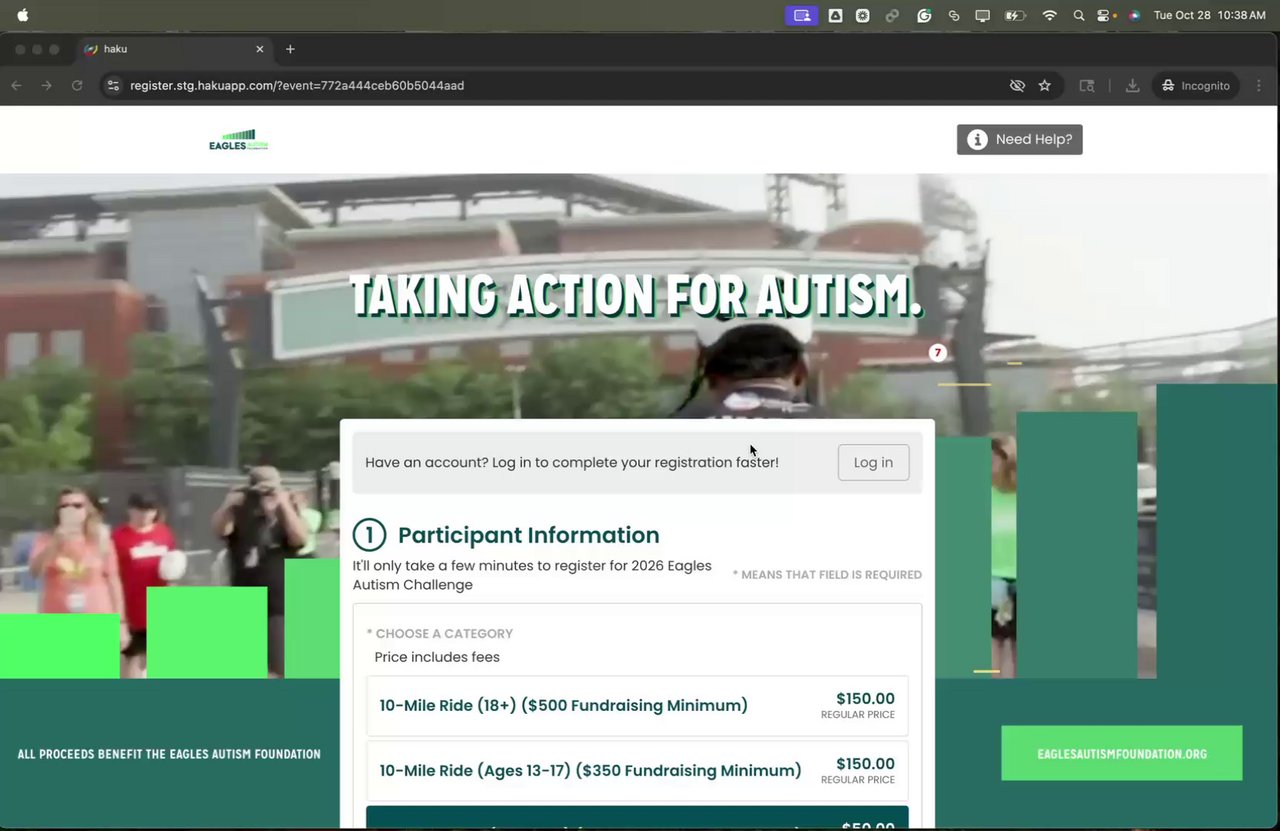The image size is (1280, 831).
Task: Click the third-party cookies blocked eye icon
Action: (1017, 86)
